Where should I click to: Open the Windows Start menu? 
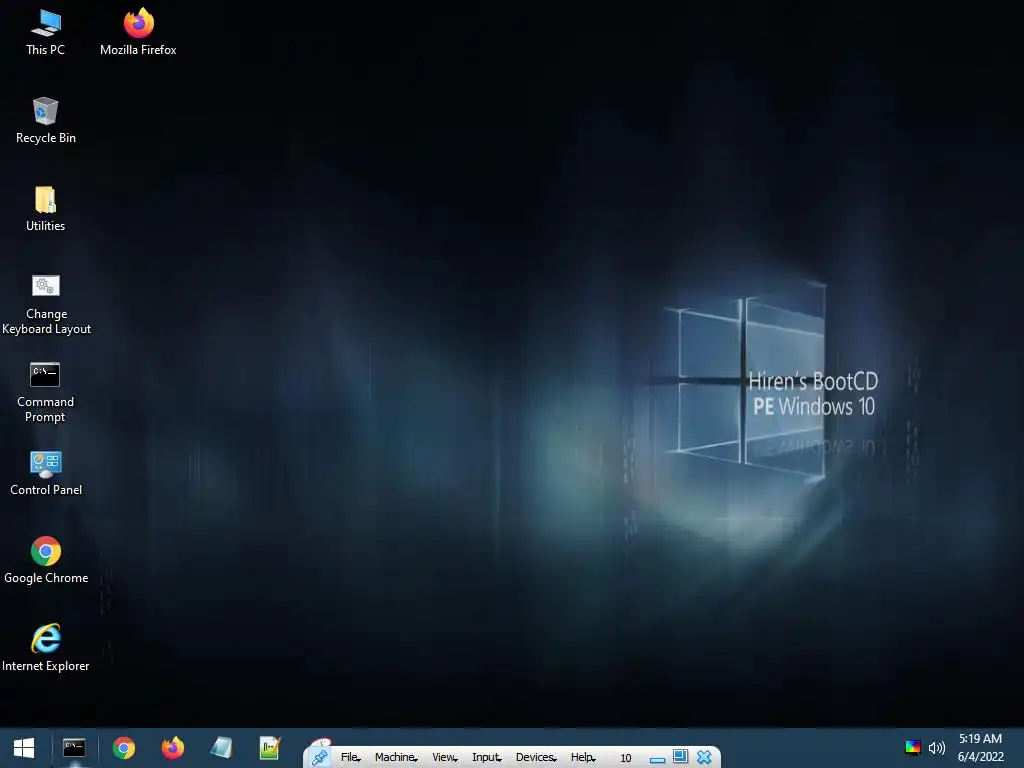[x=24, y=748]
